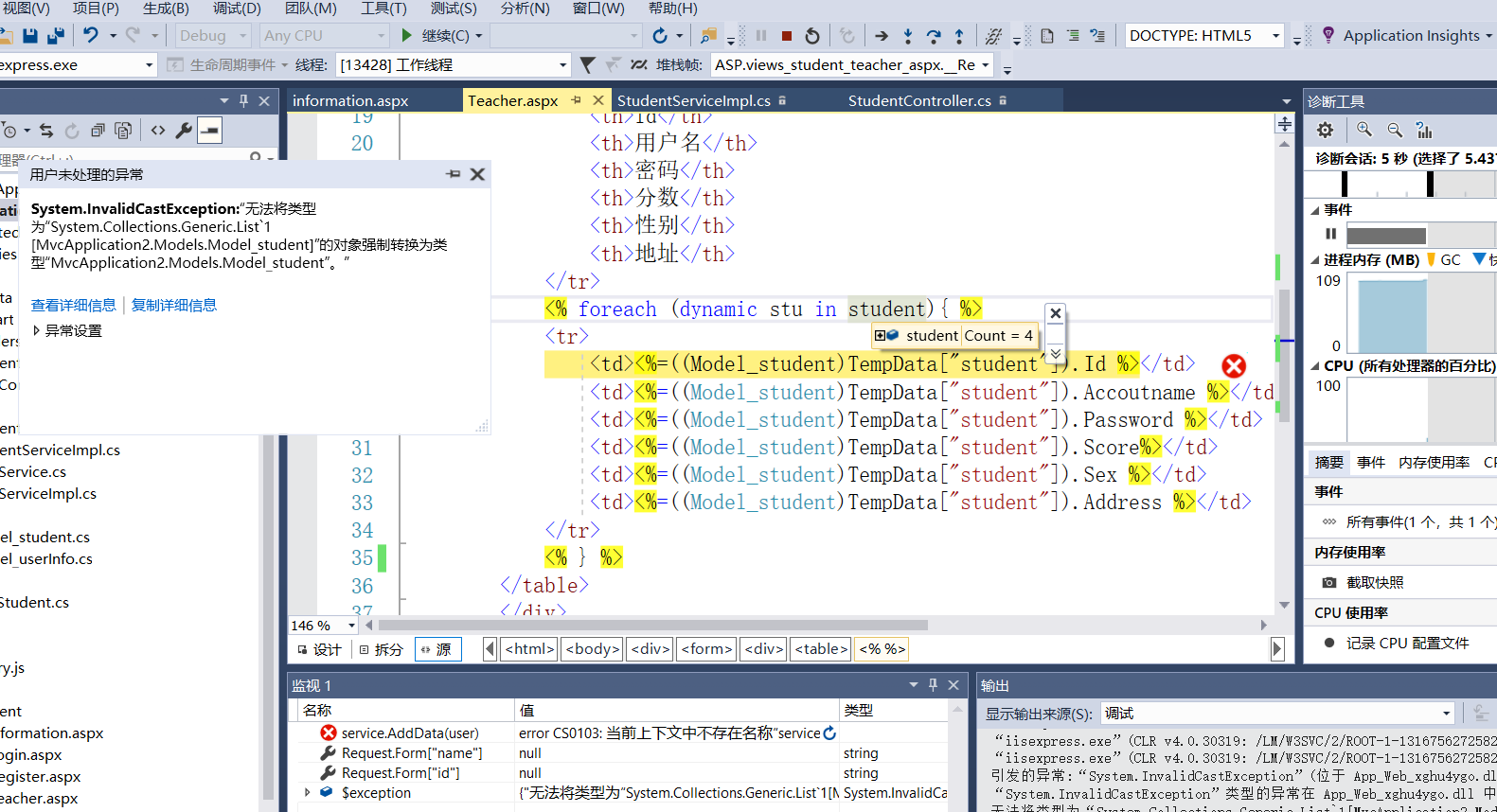Open the thread [13428] dropdown
The width and height of the screenshot is (1497, 812).
pos(562,65)
